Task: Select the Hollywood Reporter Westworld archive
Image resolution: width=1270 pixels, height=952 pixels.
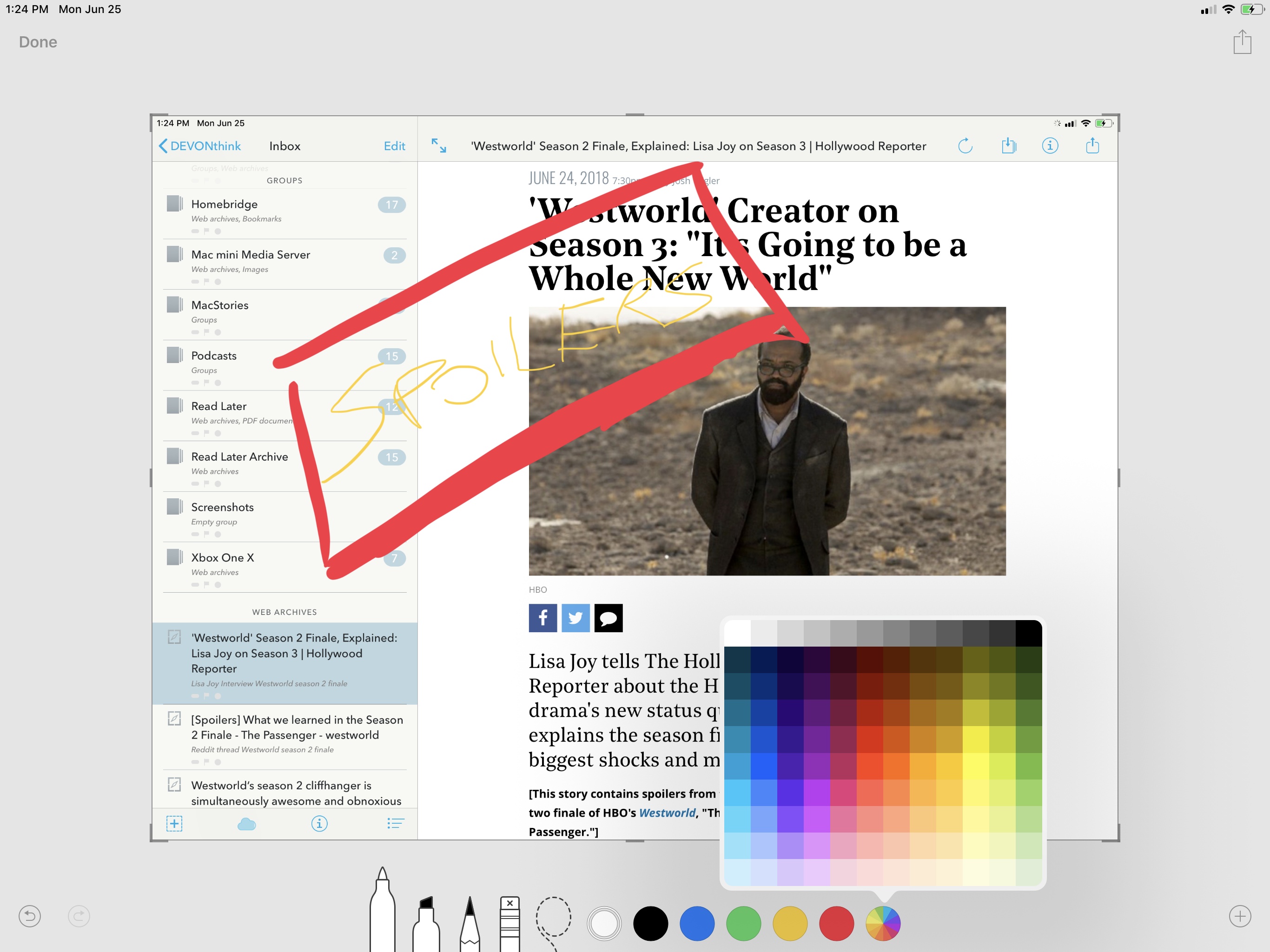Action: [285, 663]
